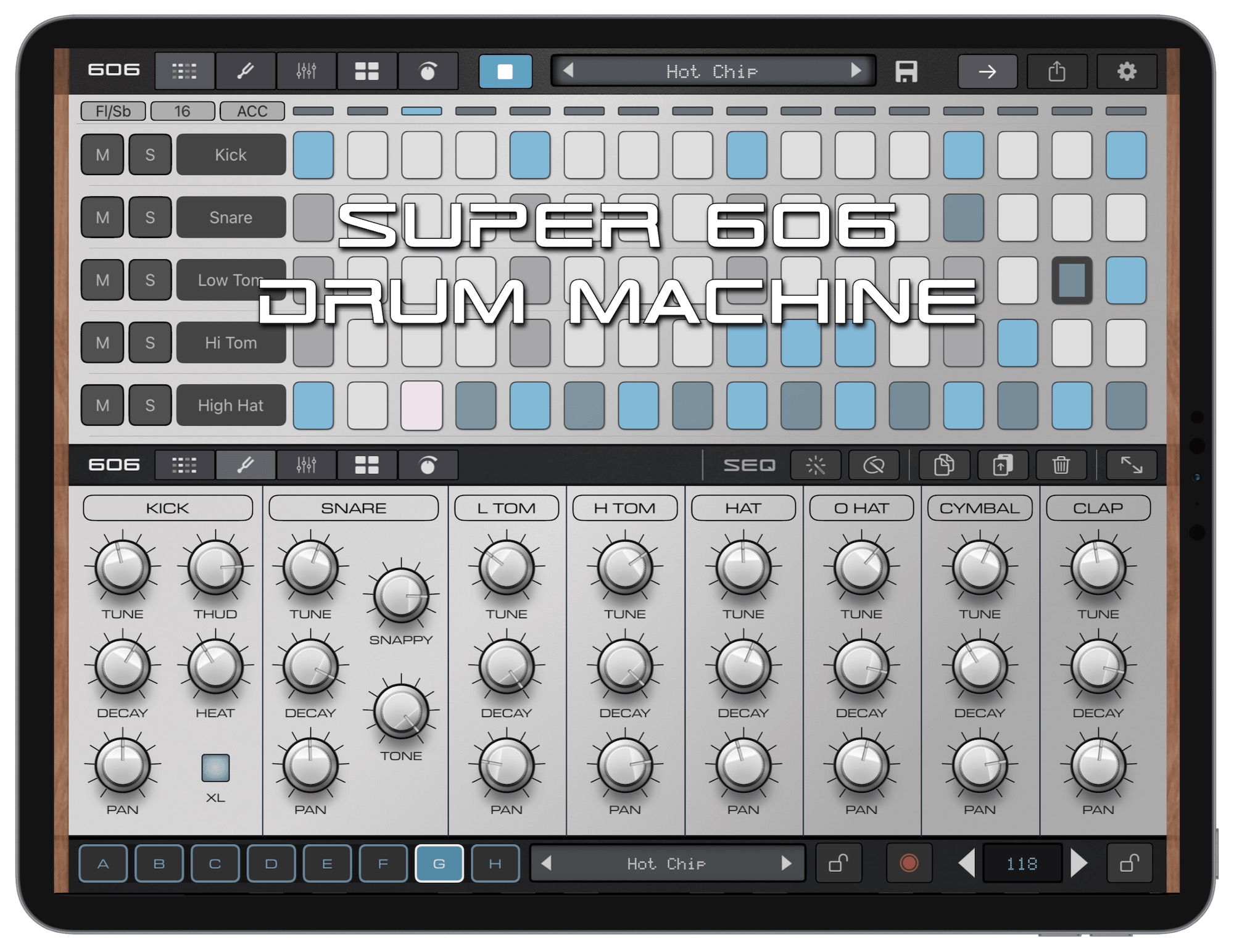This screenshot has width=1234, height=952.
Task: Open mixer sliders in lower panel bar
Action: click(x=306, y=465)
